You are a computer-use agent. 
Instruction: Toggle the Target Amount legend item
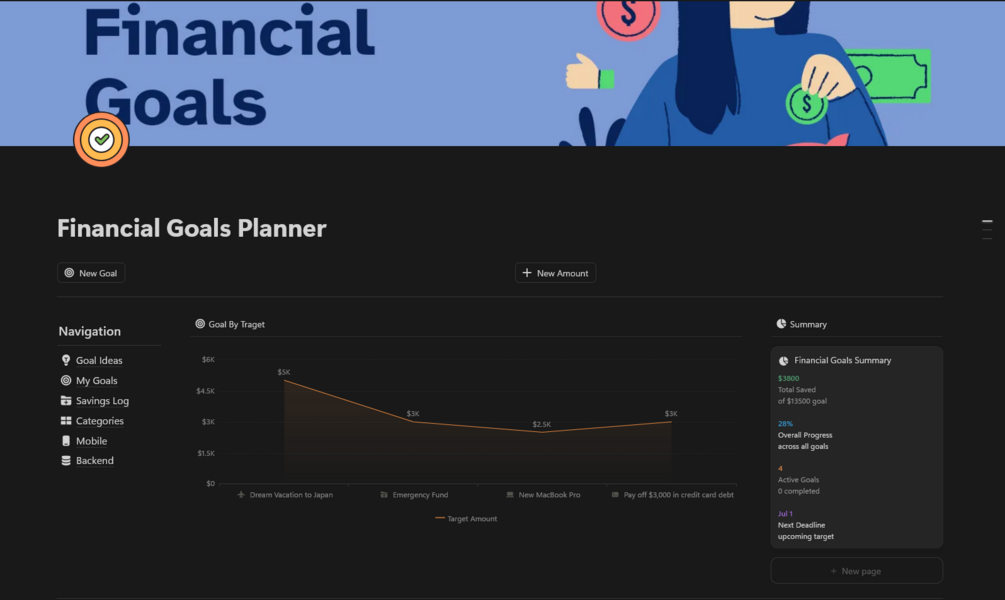466,519
